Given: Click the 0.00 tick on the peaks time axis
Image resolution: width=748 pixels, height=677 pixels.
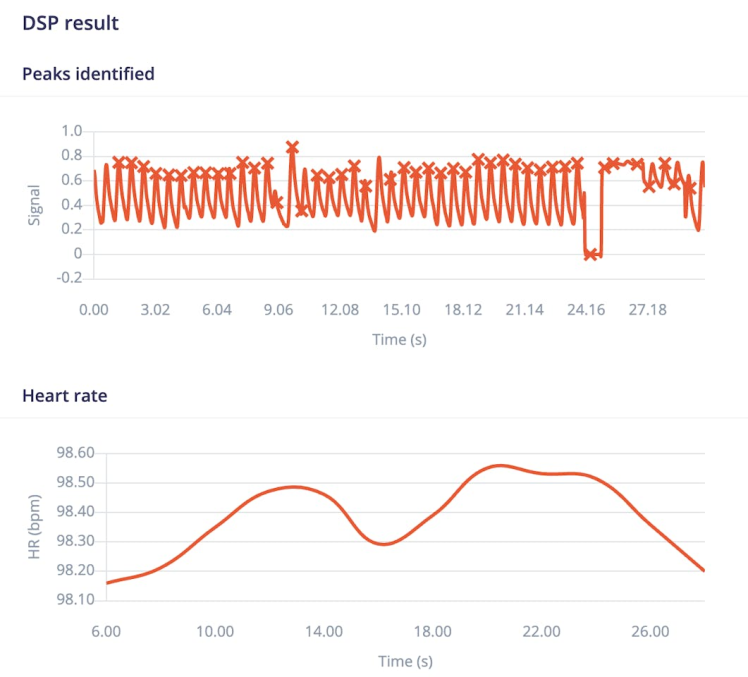Looking at the screenshot, I should pyautogui.click(x=94, y=310).
